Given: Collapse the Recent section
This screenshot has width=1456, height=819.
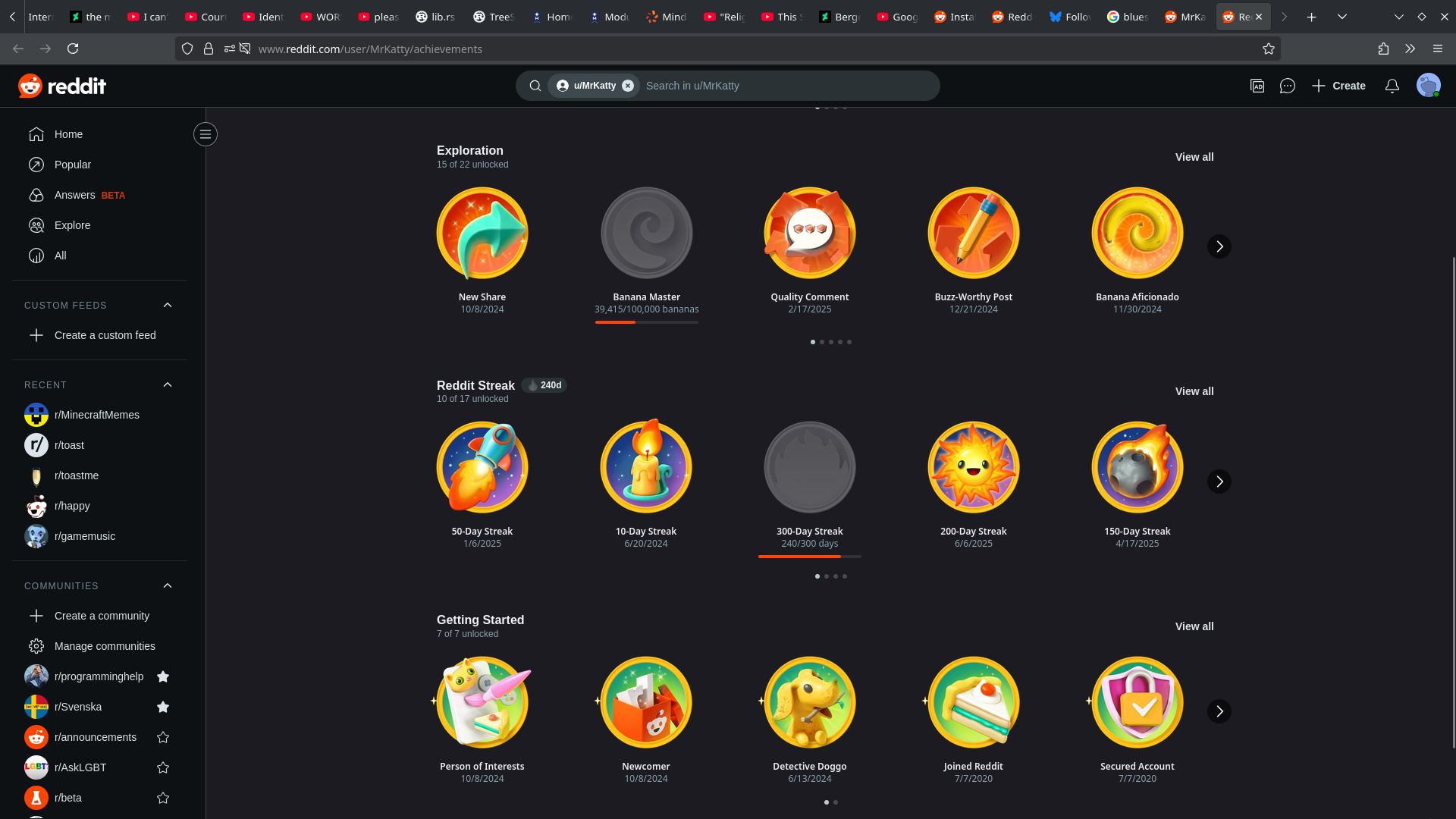Looking at the screenshot, I should 168,384.
